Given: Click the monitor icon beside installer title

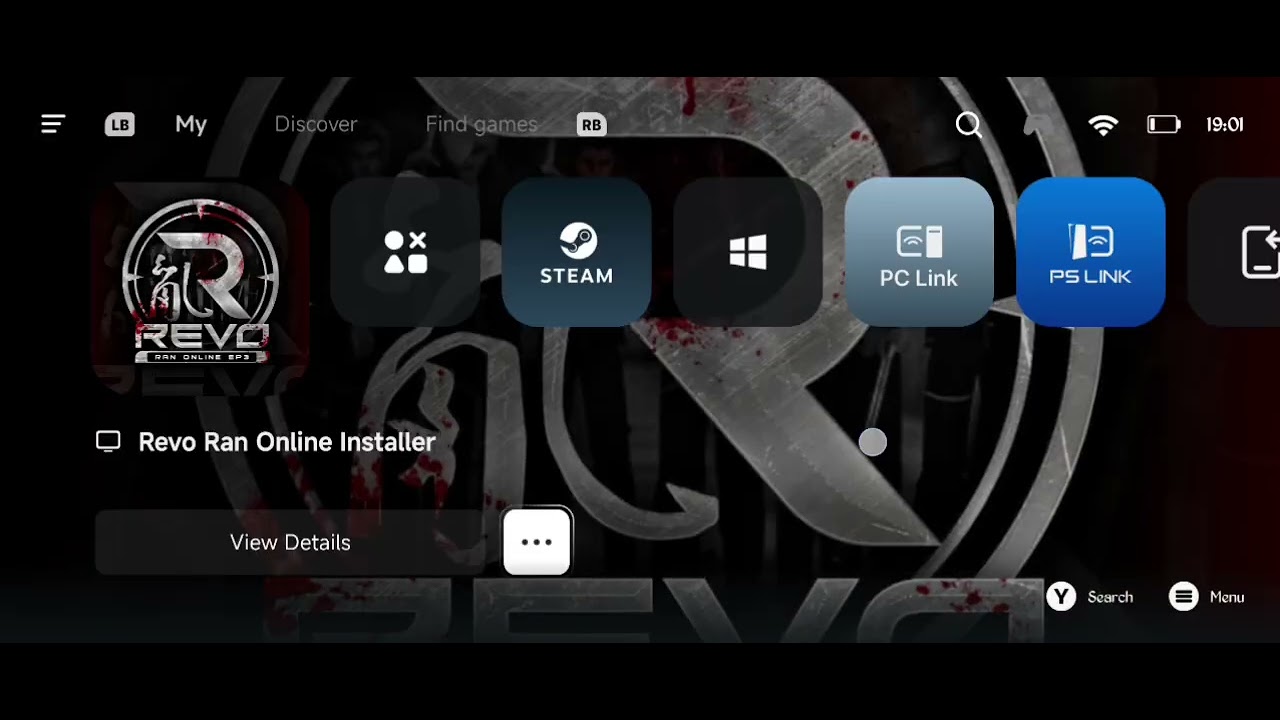Looking at the screenshot, I should click(x=108, y=442).
